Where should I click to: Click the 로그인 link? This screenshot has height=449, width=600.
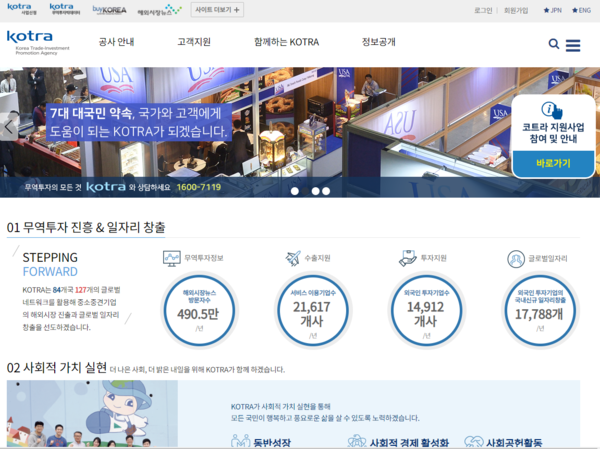coord(483,10)
